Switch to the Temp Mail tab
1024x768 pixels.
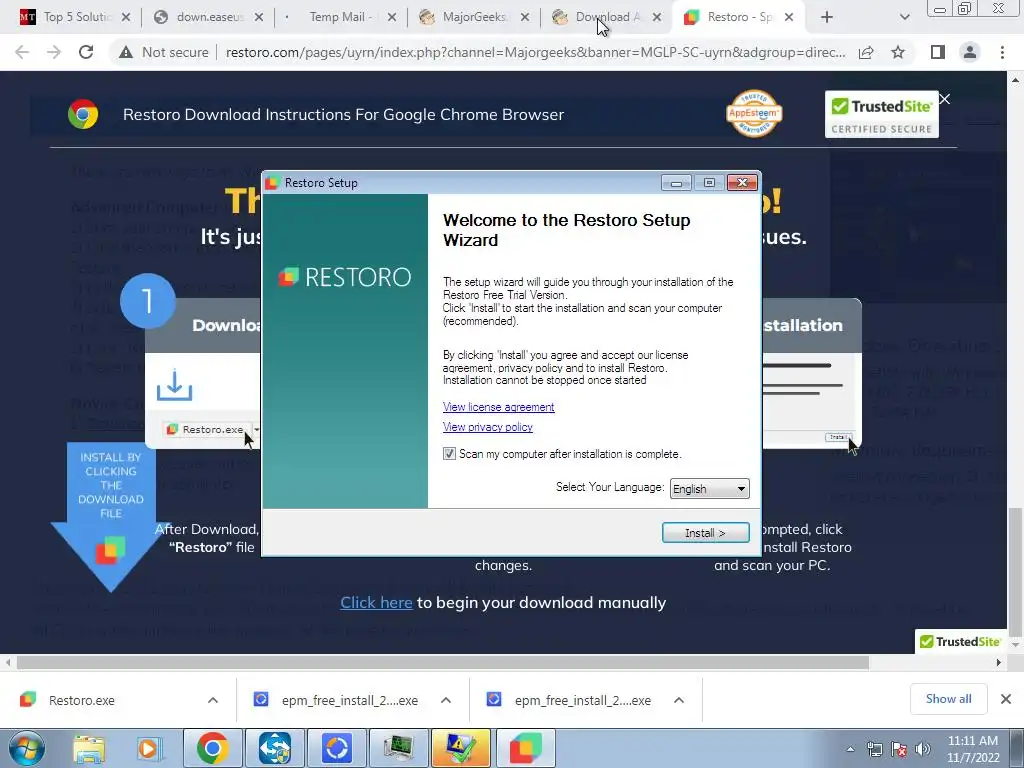pyautogui.click(x=338, y=17)
